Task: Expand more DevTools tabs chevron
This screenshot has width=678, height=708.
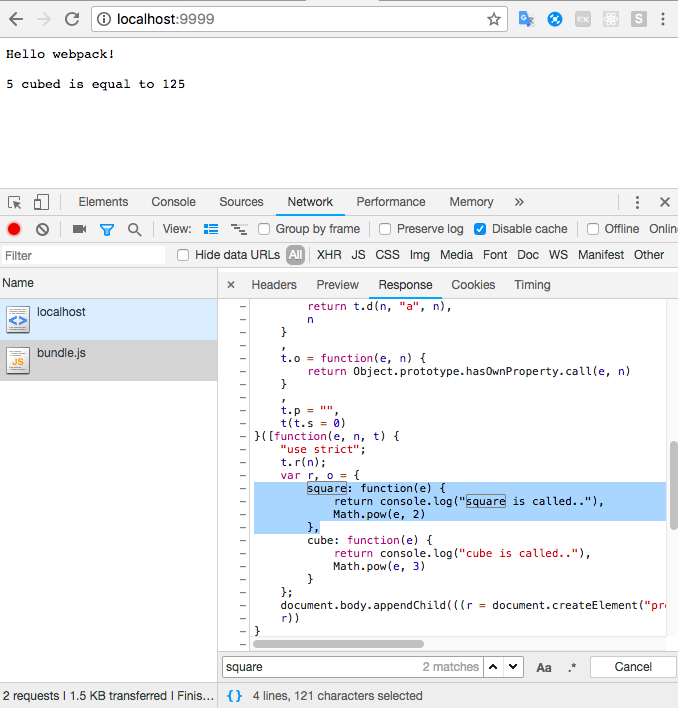Action: point(519,202)
